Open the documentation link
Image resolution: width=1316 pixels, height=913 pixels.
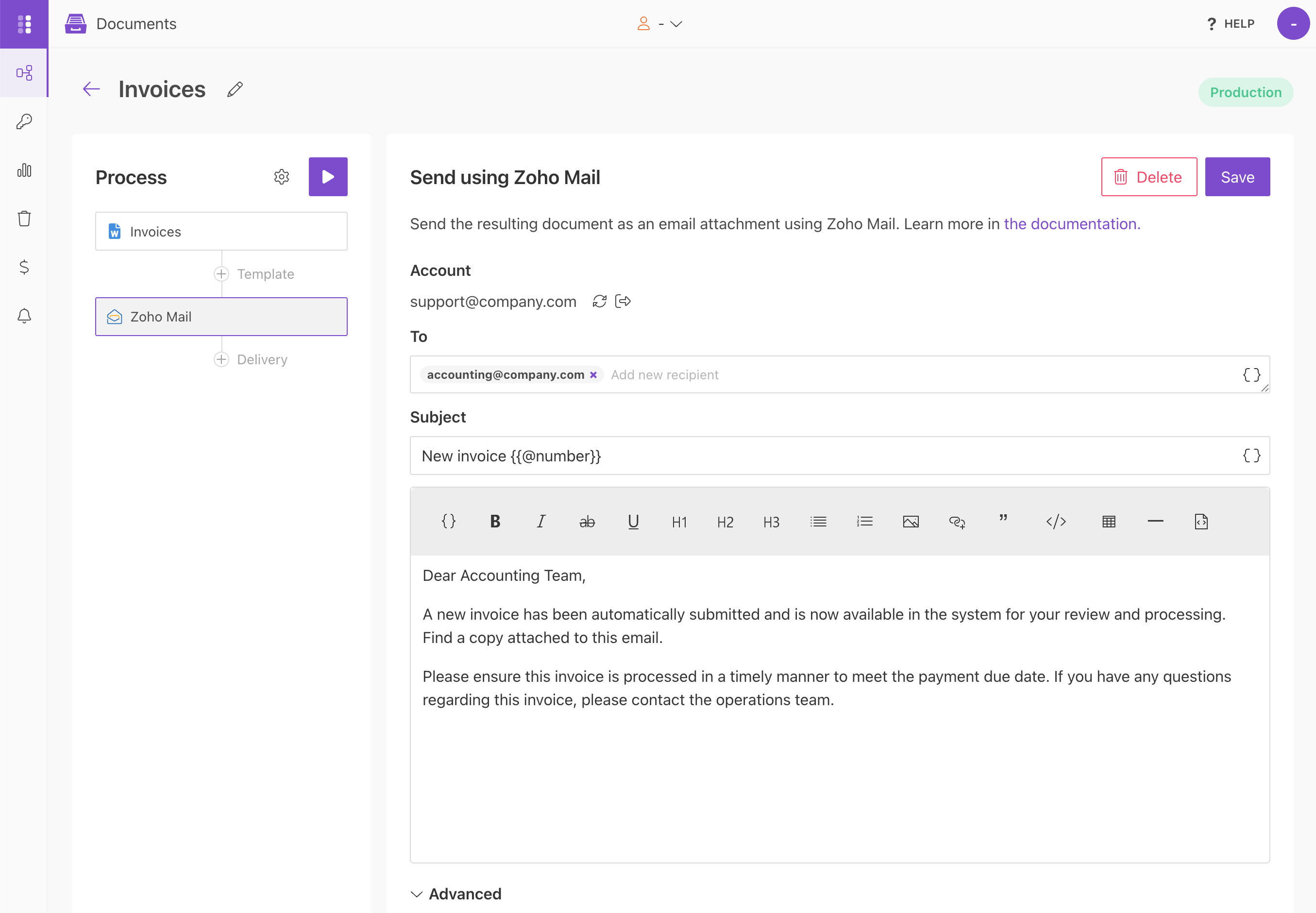(x=1072, y=224)
